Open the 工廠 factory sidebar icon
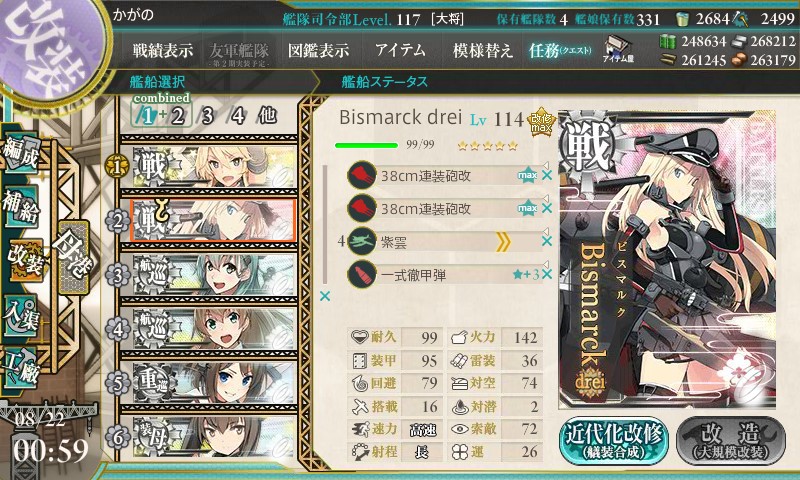This screenshot has height=480, width=800. click(20, 368)
